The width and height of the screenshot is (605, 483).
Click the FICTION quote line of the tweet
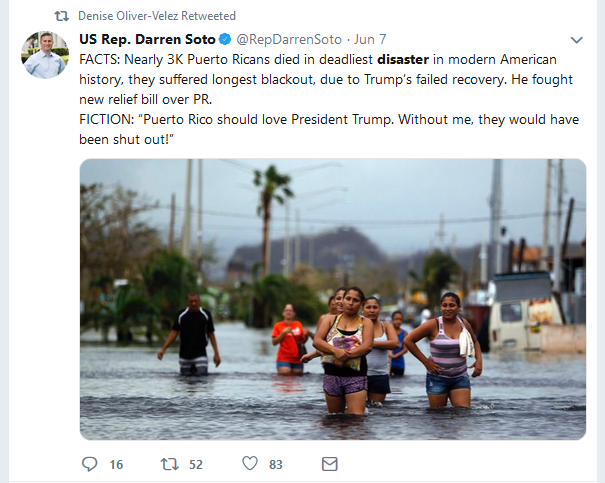[x=329, y=129]
